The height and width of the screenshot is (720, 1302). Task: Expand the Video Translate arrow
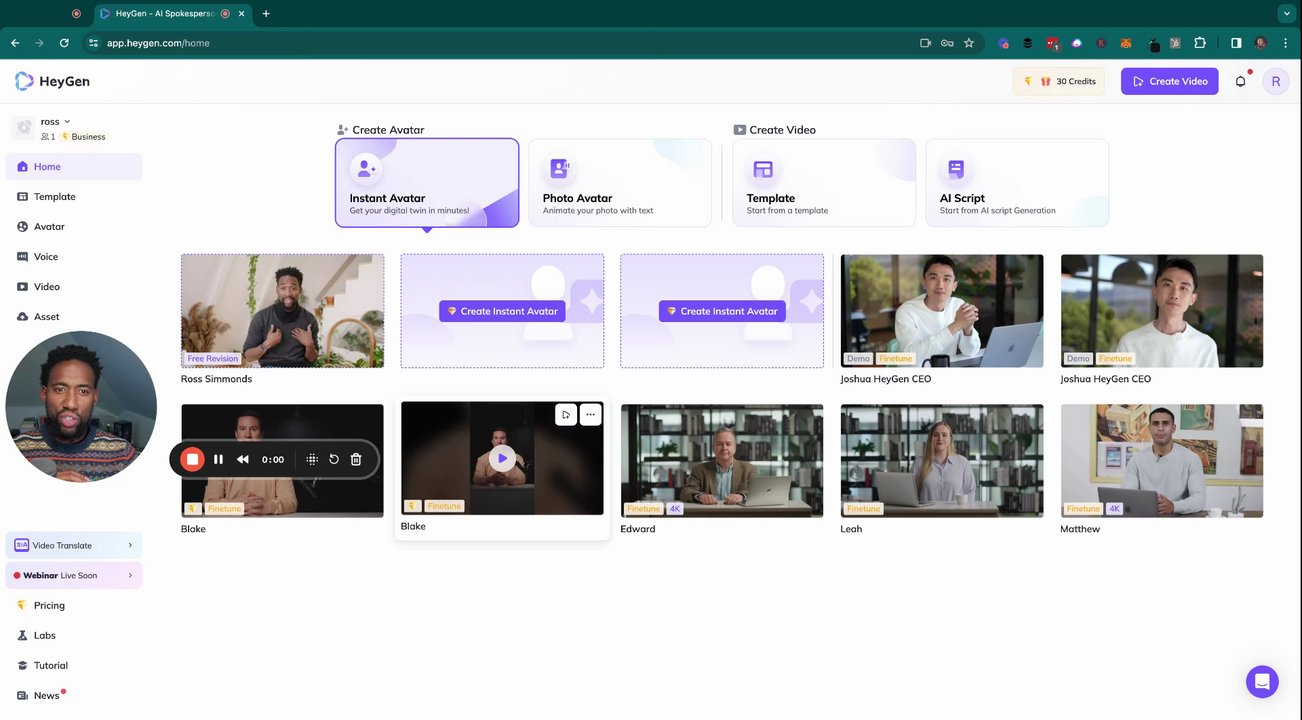tap(130, 545)
